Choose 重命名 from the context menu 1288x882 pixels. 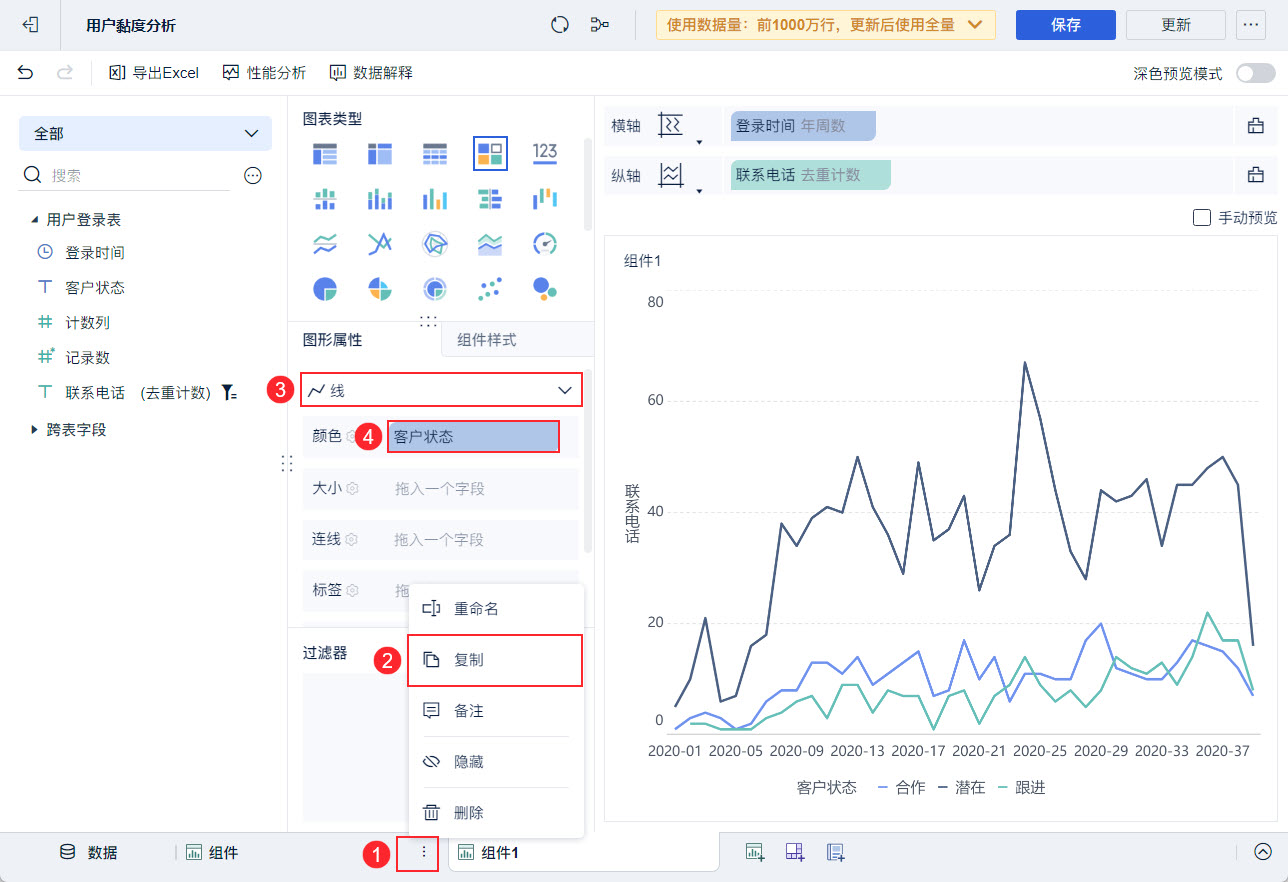coord(495,609)
